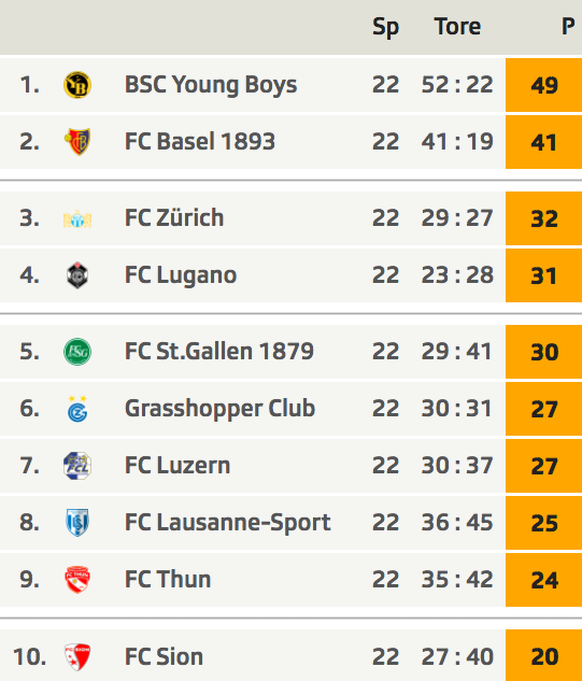Screen dimensions: 582x681
Task: Click the Grasshopper Club logo with stars
Action: pyautogui.click(x=77, y=409)
